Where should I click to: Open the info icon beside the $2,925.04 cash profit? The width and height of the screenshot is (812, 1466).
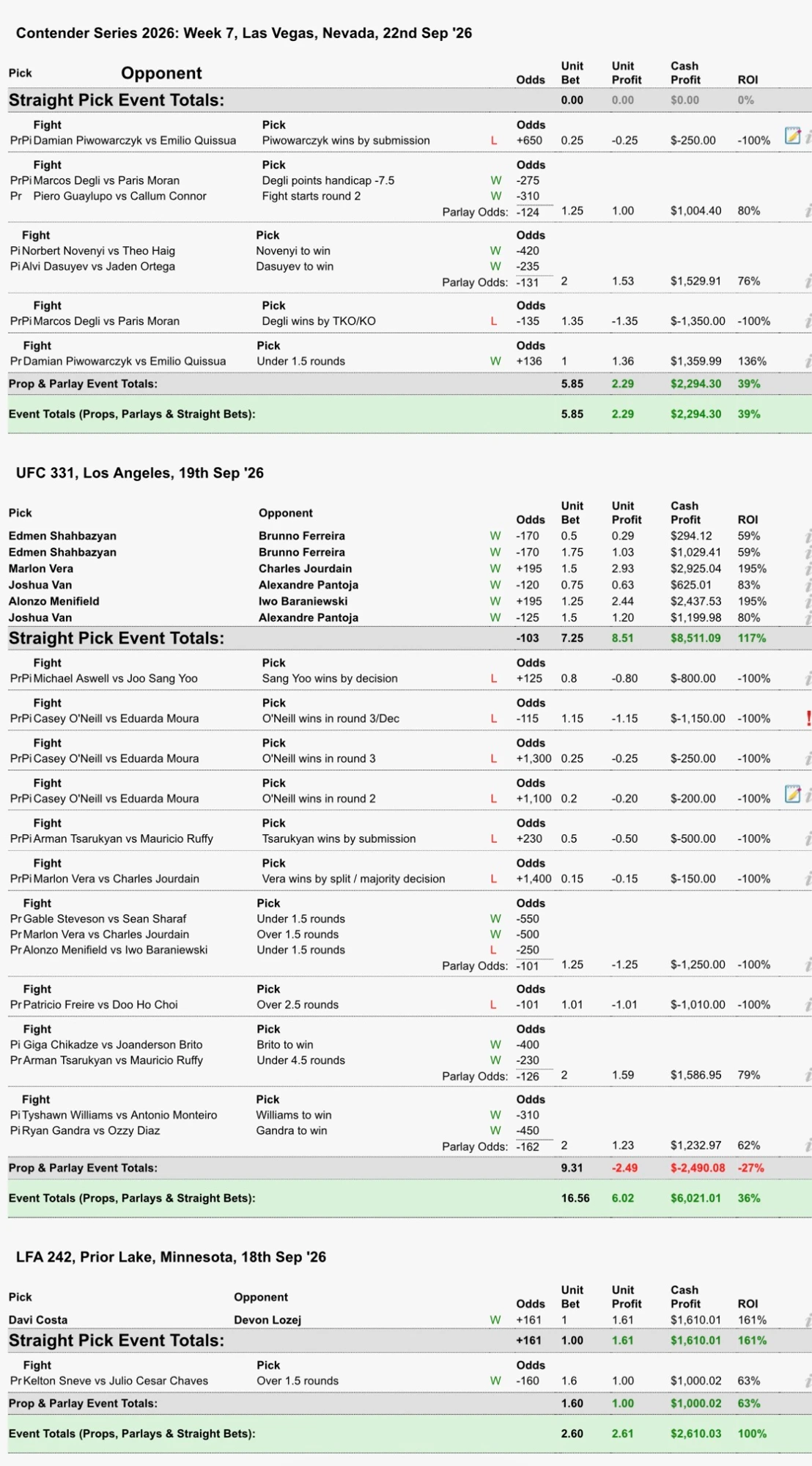click(x=808, y=569)
